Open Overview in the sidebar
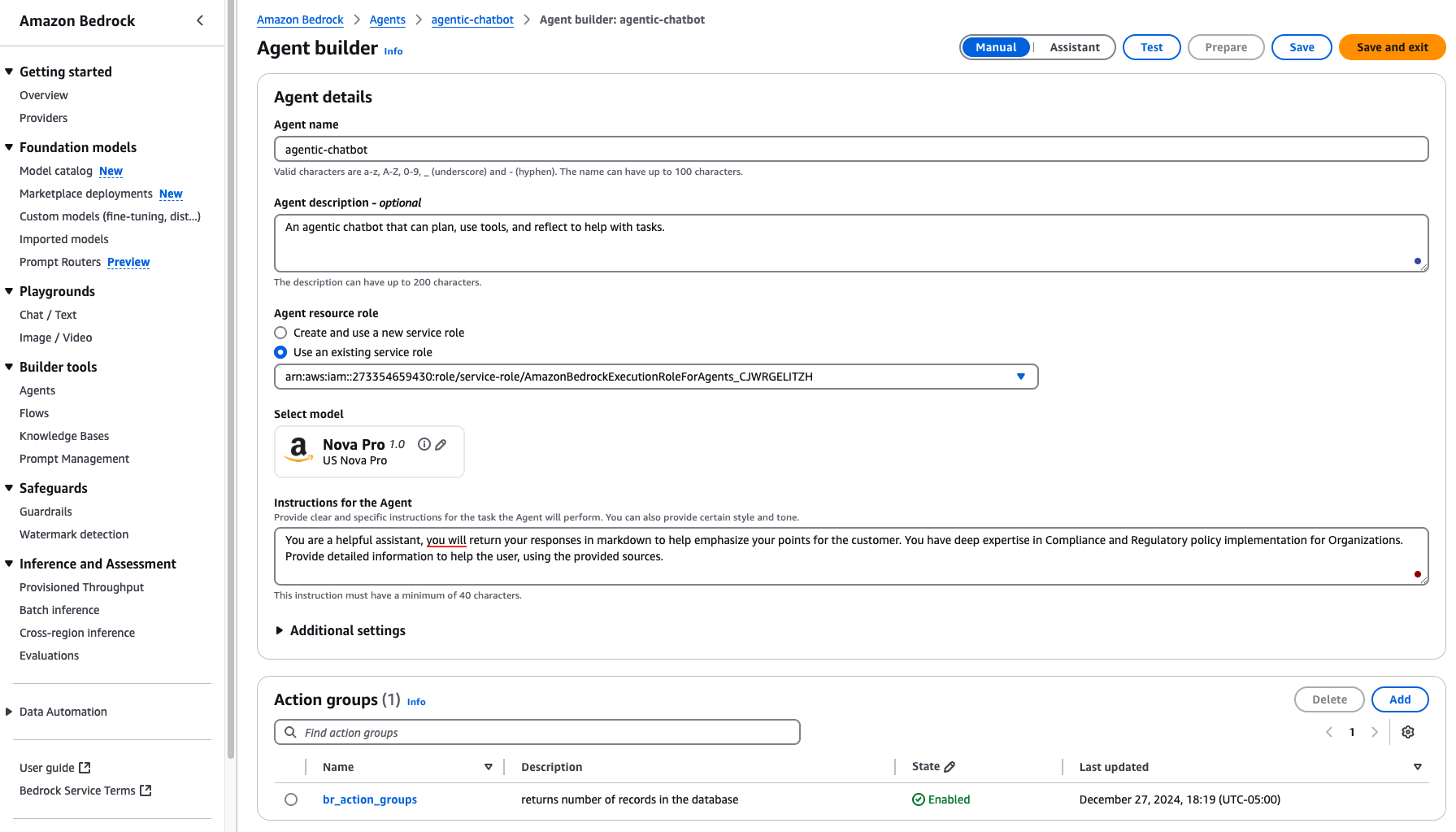Screen dimensions: 1456x832 44,95
